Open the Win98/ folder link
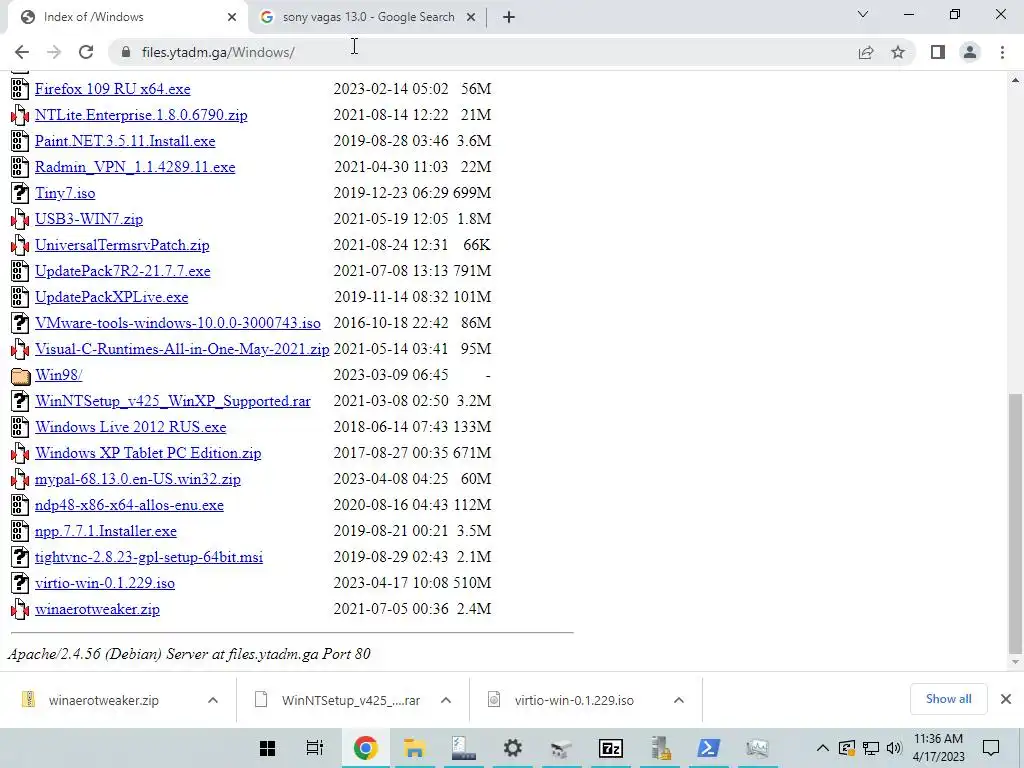The image size is (1024, 768). point(59,376)
